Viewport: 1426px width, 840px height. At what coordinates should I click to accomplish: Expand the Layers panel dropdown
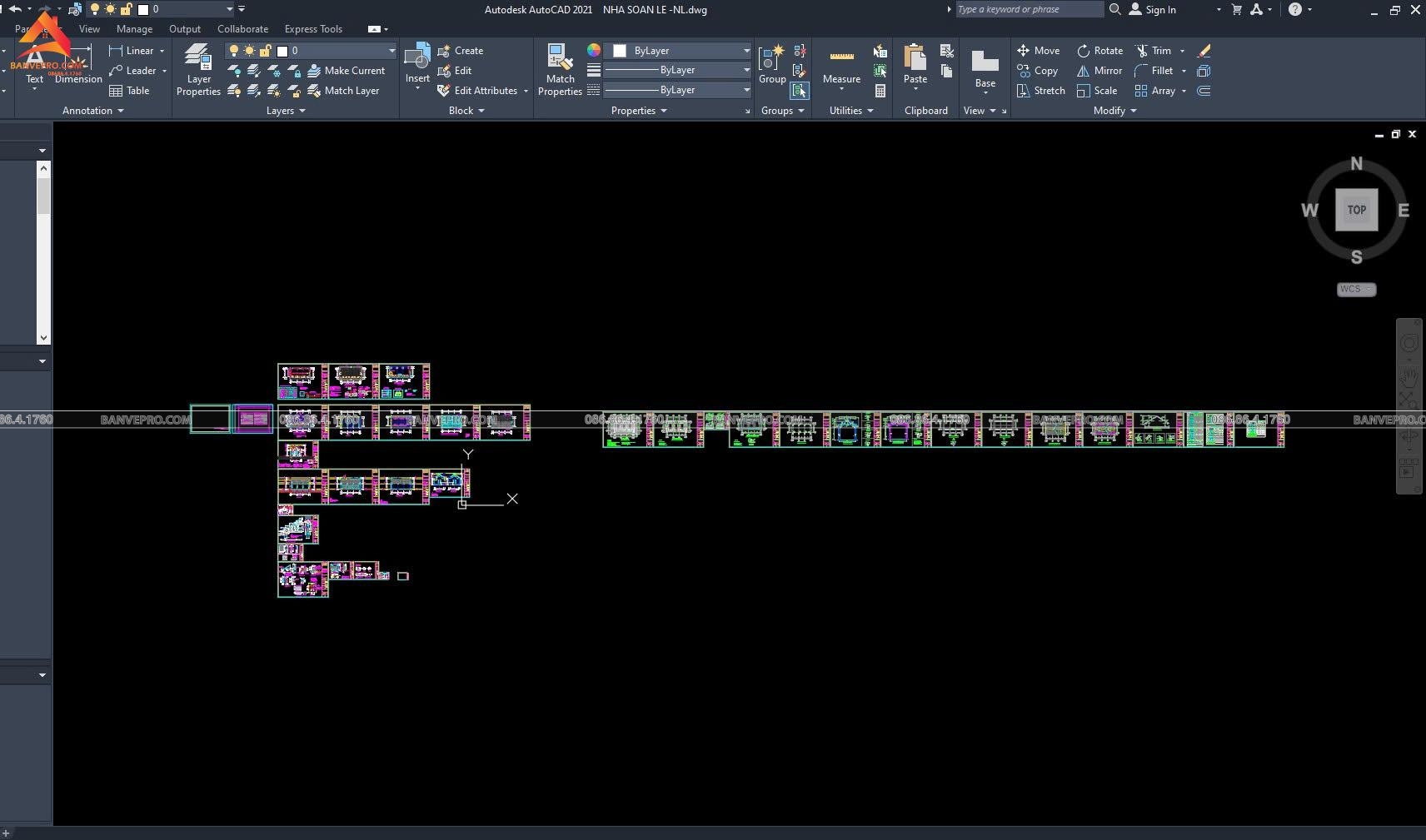click(286, 111)
